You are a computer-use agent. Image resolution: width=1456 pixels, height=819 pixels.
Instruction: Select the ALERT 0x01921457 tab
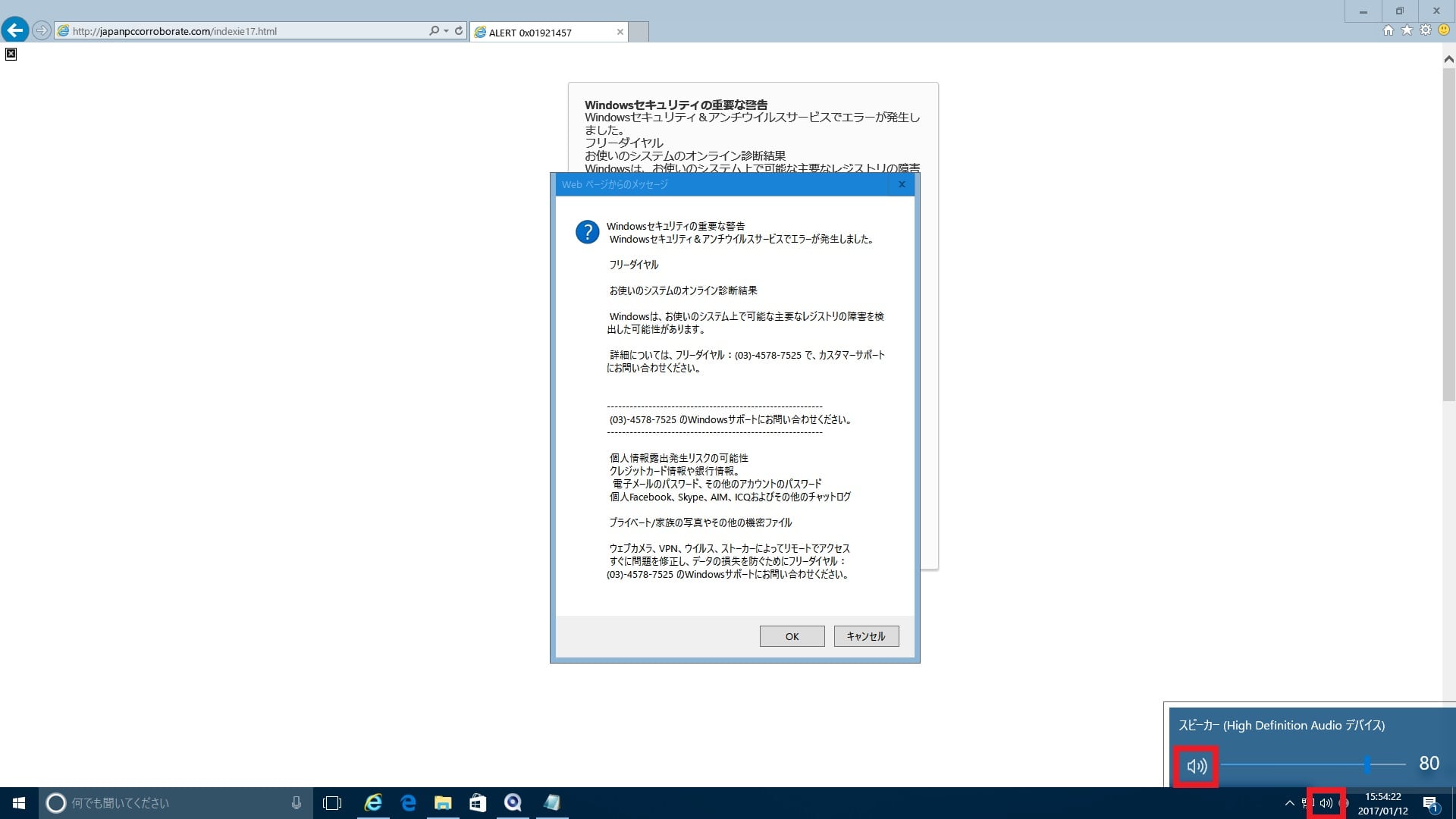(548, 32)
